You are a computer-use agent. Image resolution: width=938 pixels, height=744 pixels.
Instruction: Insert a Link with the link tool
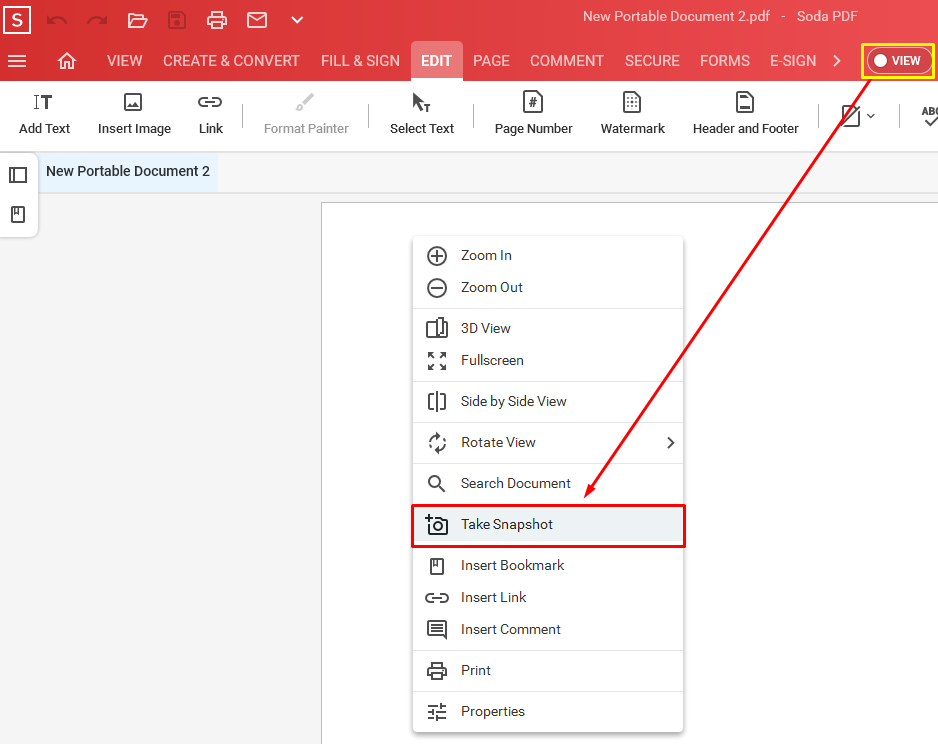point(210,112)
